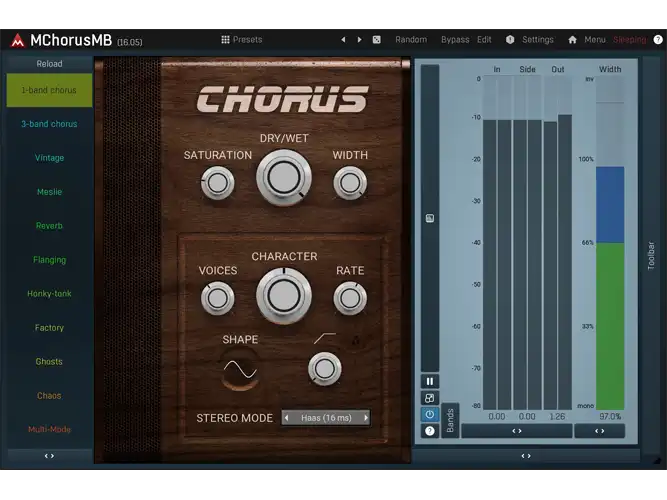Click the Home icon
667x500 pixels.
click(573, 40)
